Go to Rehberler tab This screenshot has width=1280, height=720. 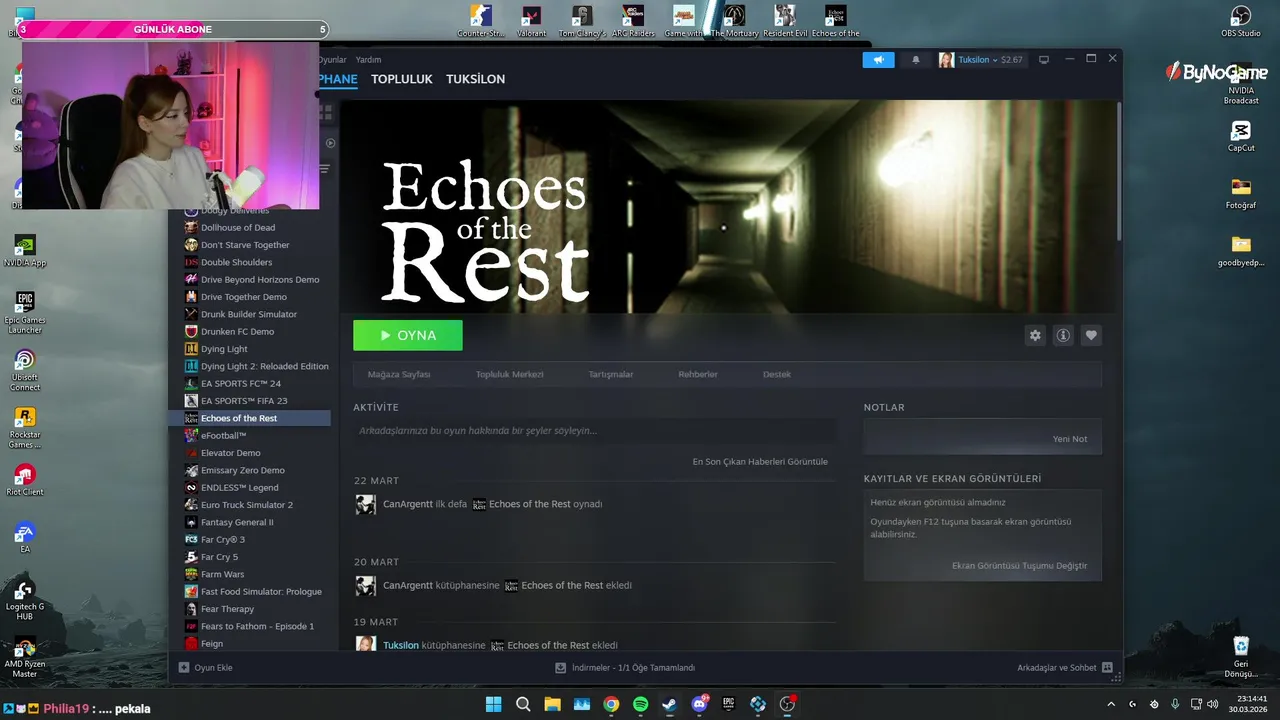tap(698, 374)
